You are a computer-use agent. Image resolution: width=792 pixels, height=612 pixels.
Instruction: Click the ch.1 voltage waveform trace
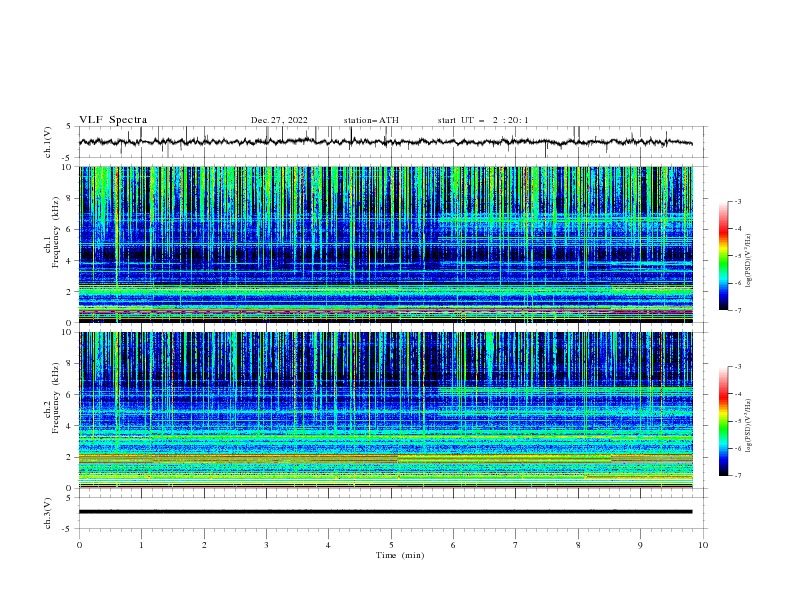385,142
